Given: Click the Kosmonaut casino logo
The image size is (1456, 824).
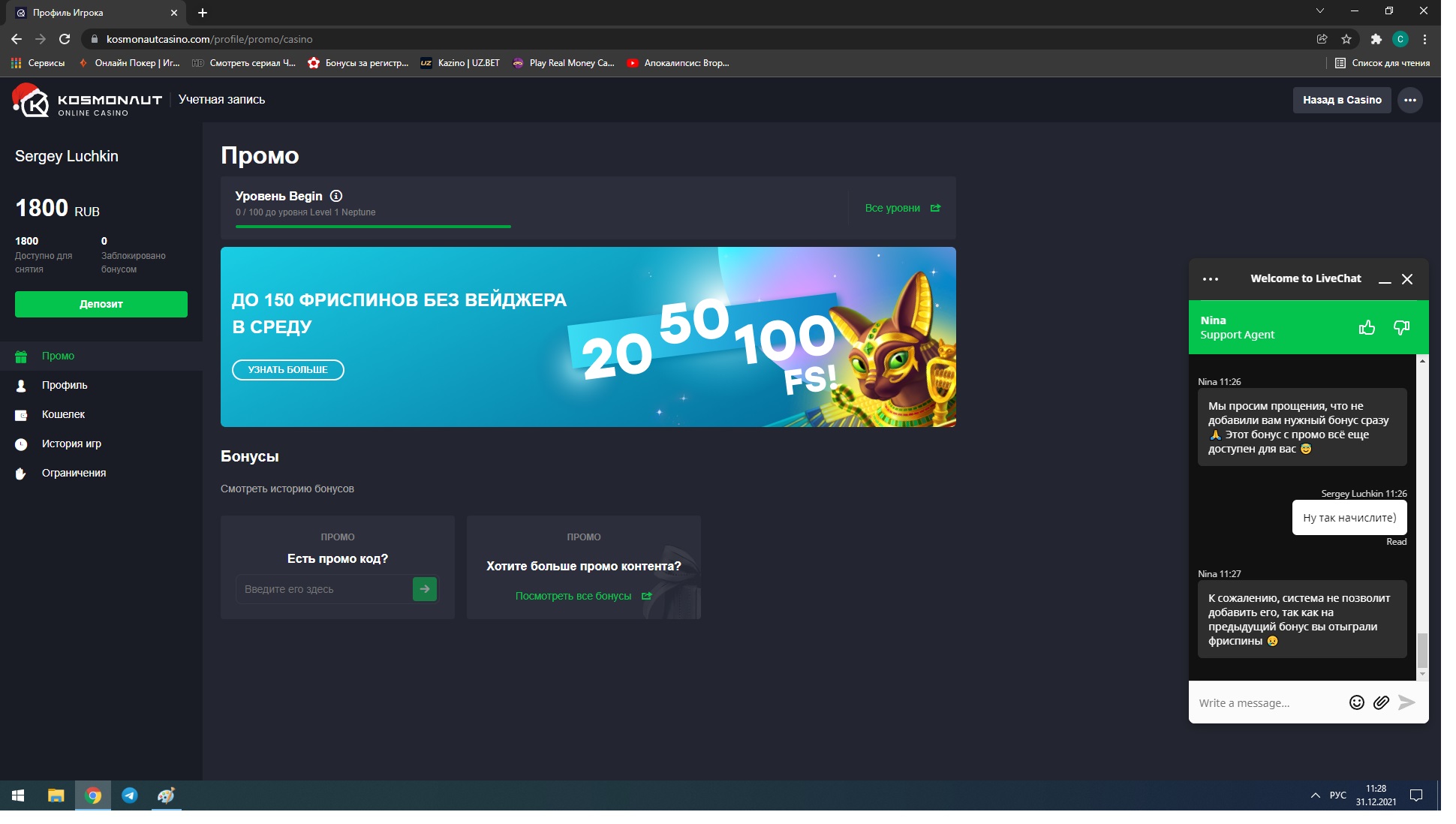Looking at the screenshot, I should (87, 101).
